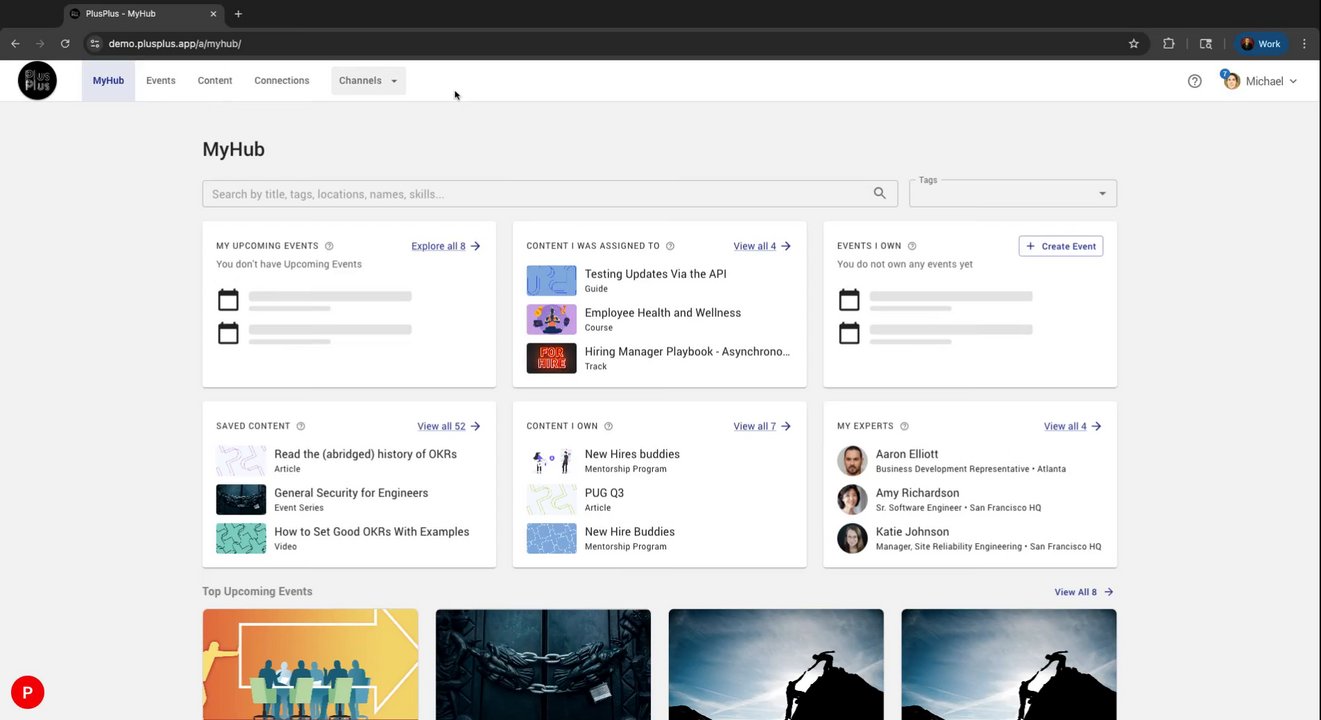Viewport: 1321px width, 720px height.
Task: Show info for My Experts
Action: [905, 426]
